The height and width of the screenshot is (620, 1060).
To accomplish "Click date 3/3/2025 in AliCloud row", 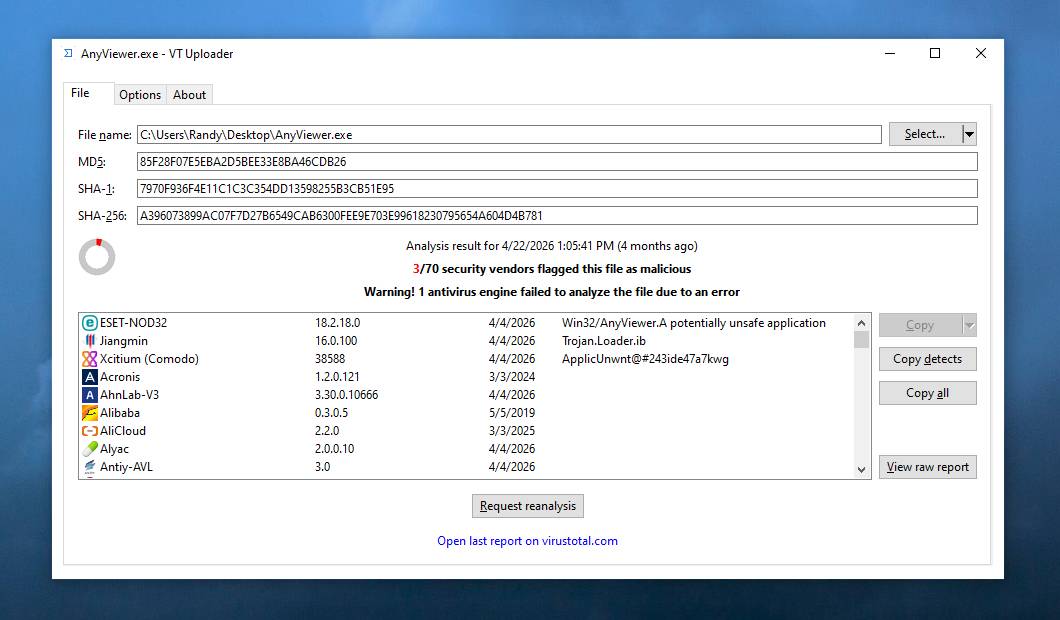I will (512, 431).
